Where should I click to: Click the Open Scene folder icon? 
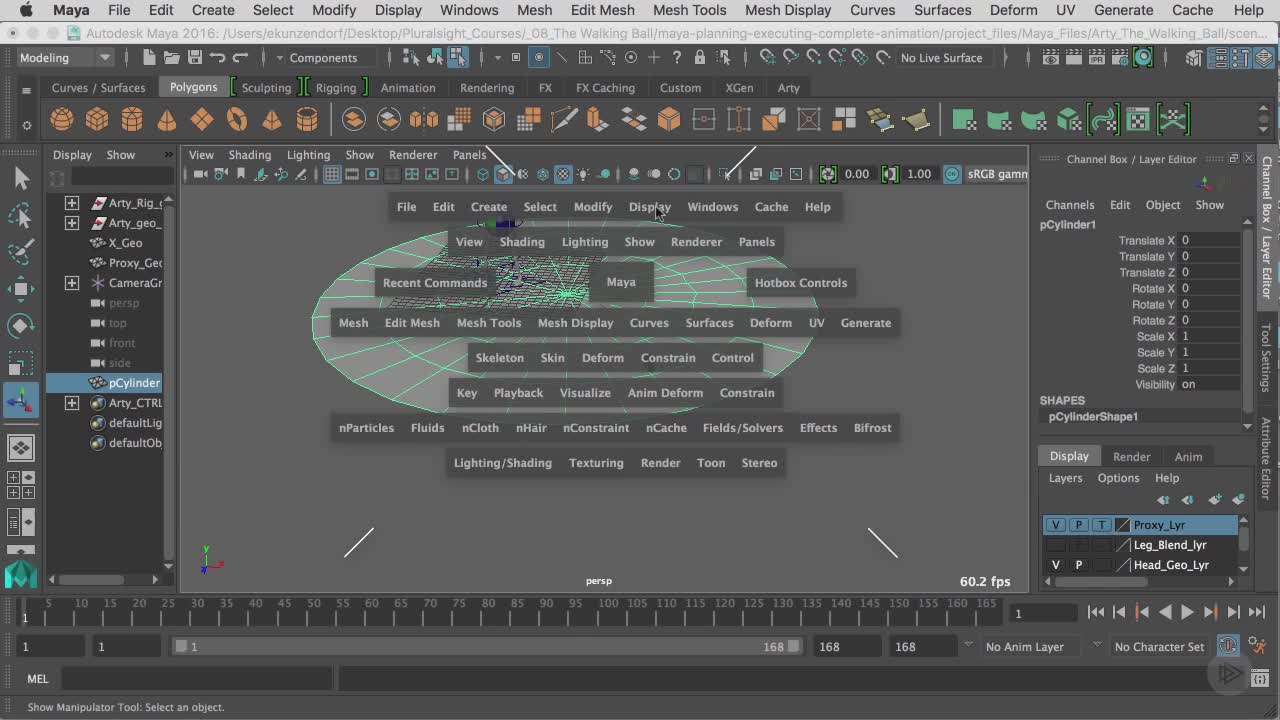pos(172,58)
